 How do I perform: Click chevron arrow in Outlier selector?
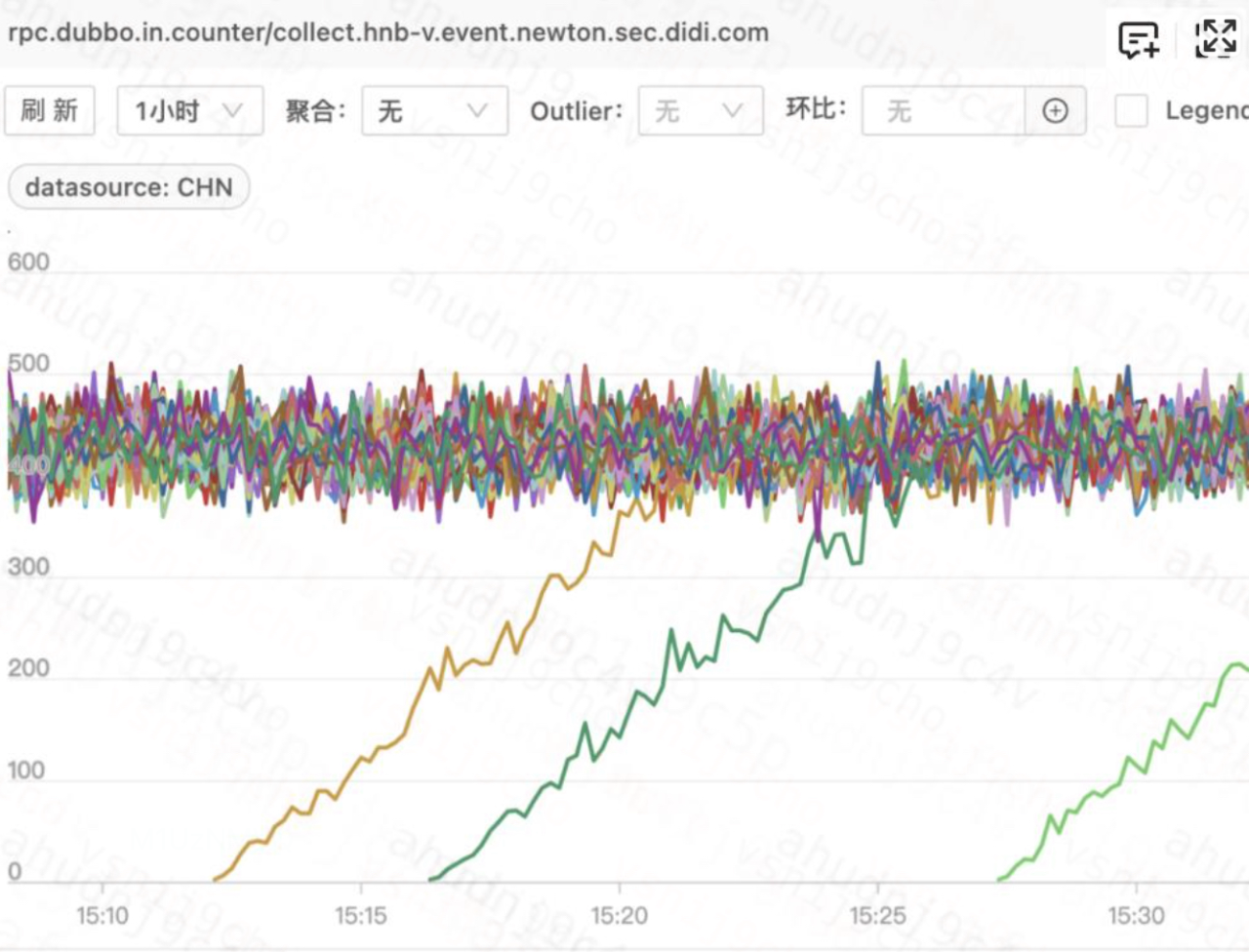(x=732, y=111)
